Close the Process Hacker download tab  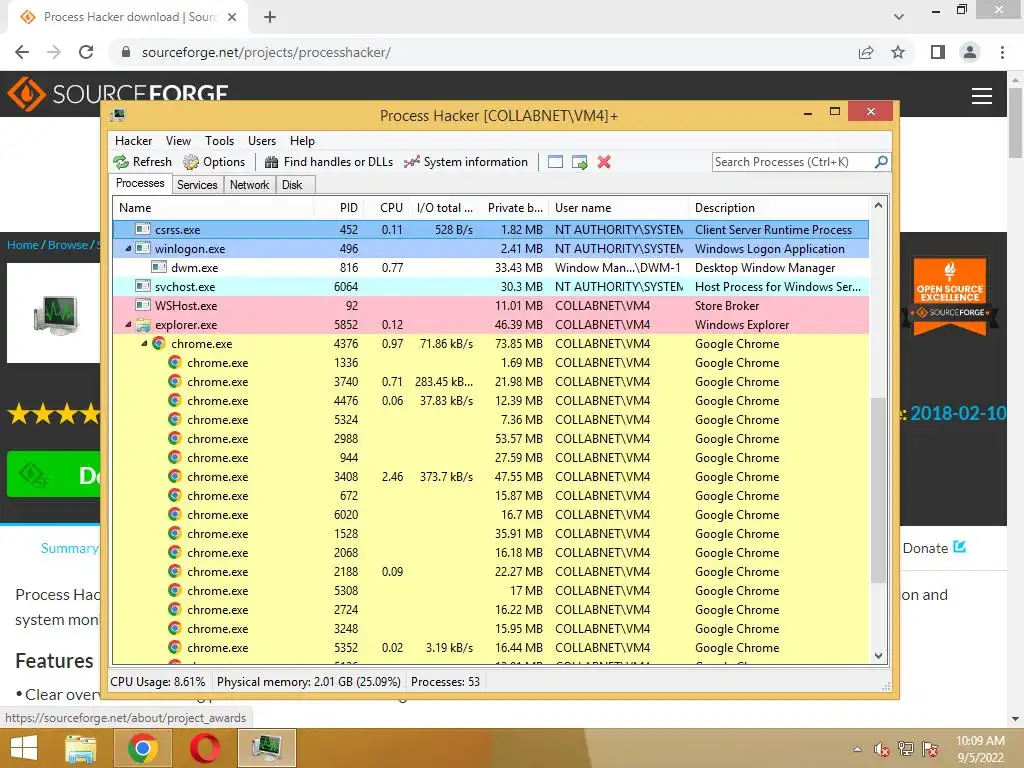(232, 17)
